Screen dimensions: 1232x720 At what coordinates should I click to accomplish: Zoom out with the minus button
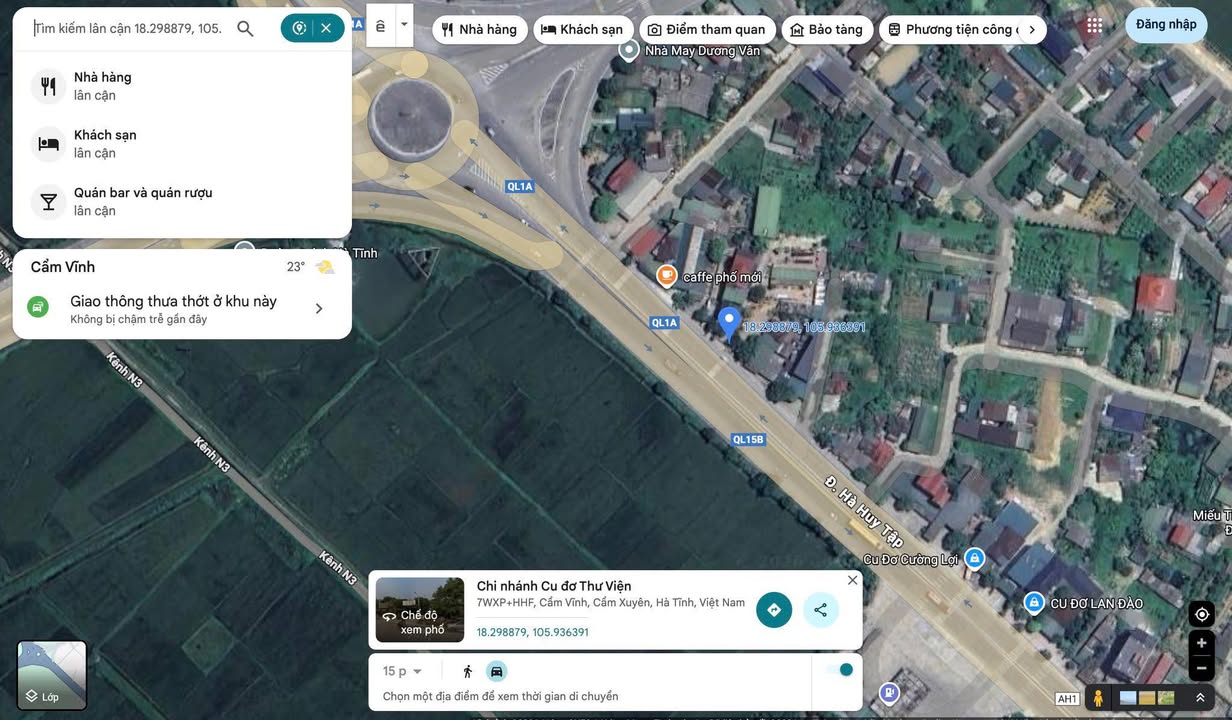click(x=1201, y=668)
